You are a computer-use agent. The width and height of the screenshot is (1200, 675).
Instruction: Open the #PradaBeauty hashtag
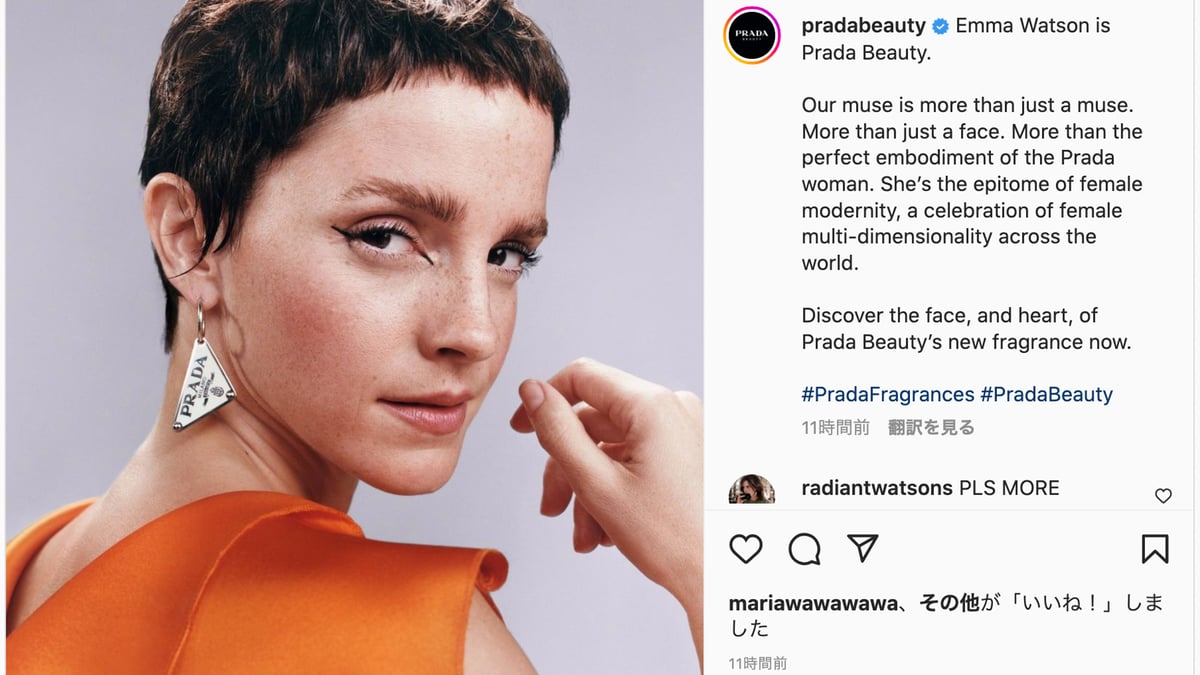point(1046,394)
